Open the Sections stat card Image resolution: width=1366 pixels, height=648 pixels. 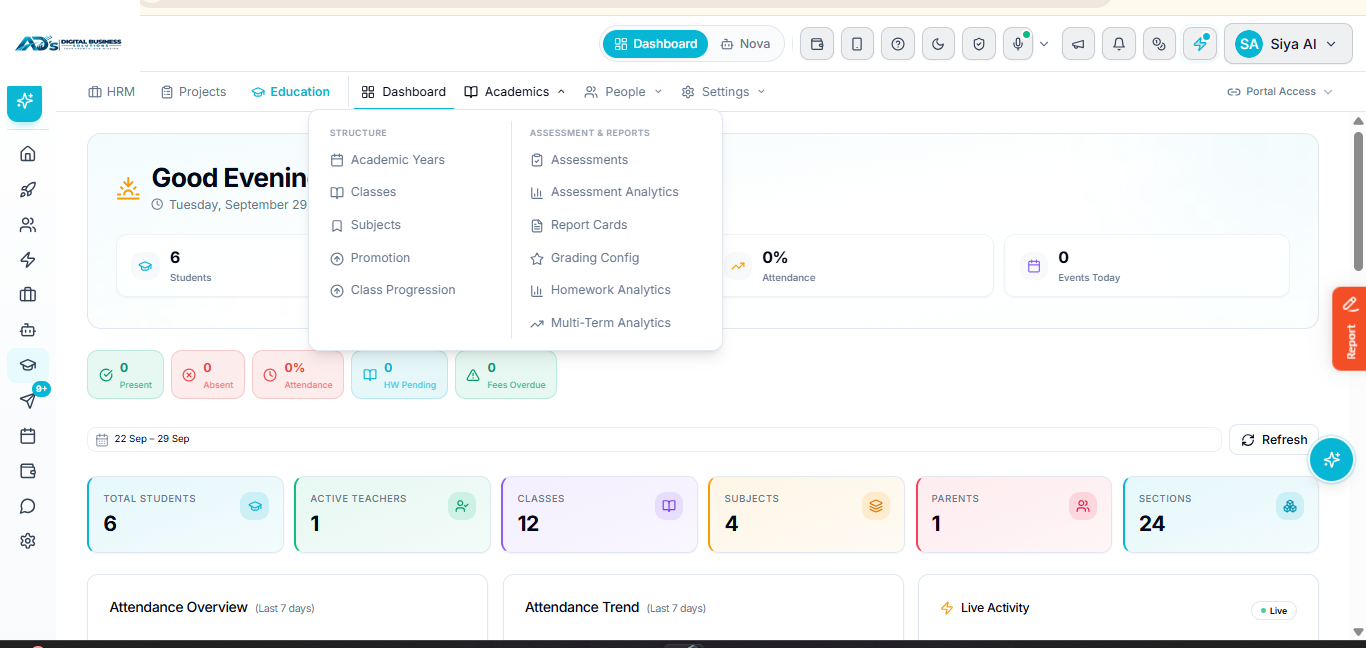[x=1220, y=514]
